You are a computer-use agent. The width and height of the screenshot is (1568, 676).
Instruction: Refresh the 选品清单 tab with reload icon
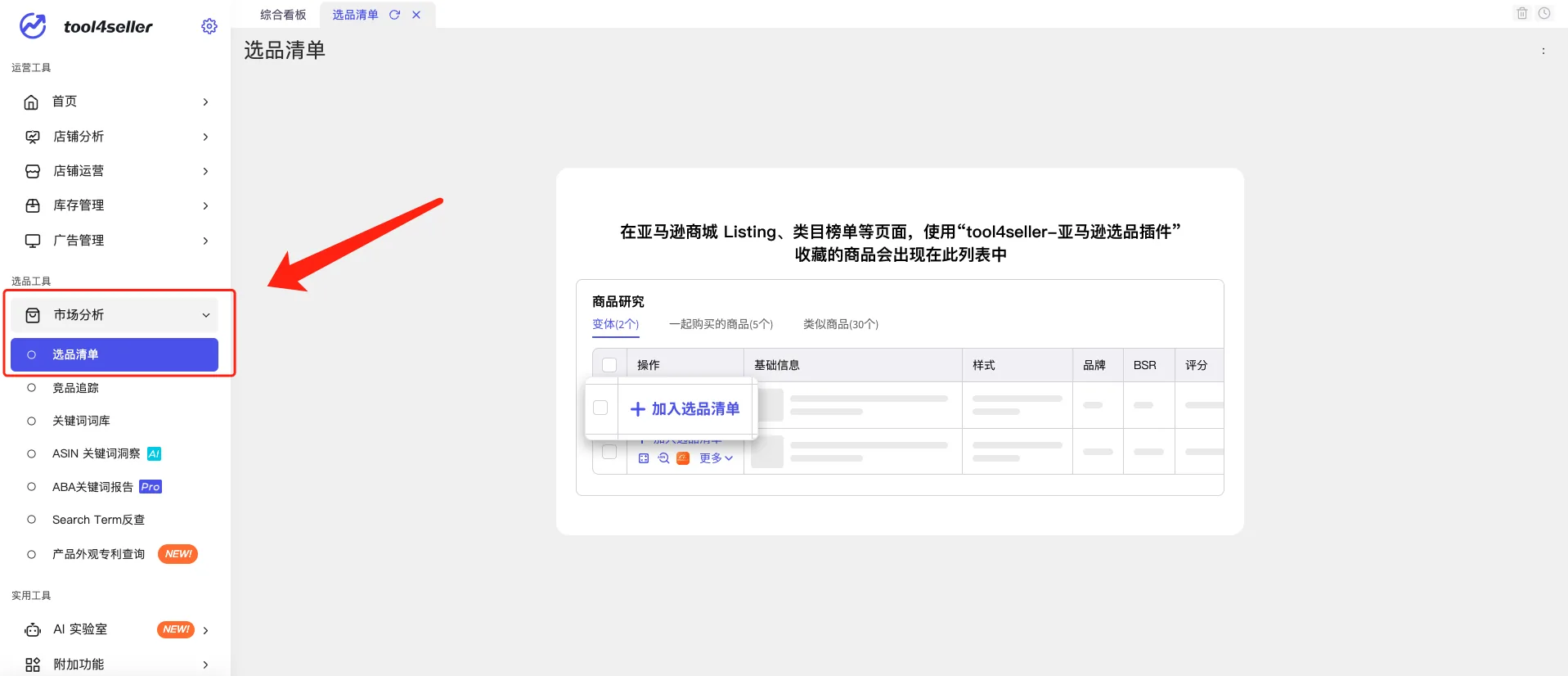pos(394,15)
